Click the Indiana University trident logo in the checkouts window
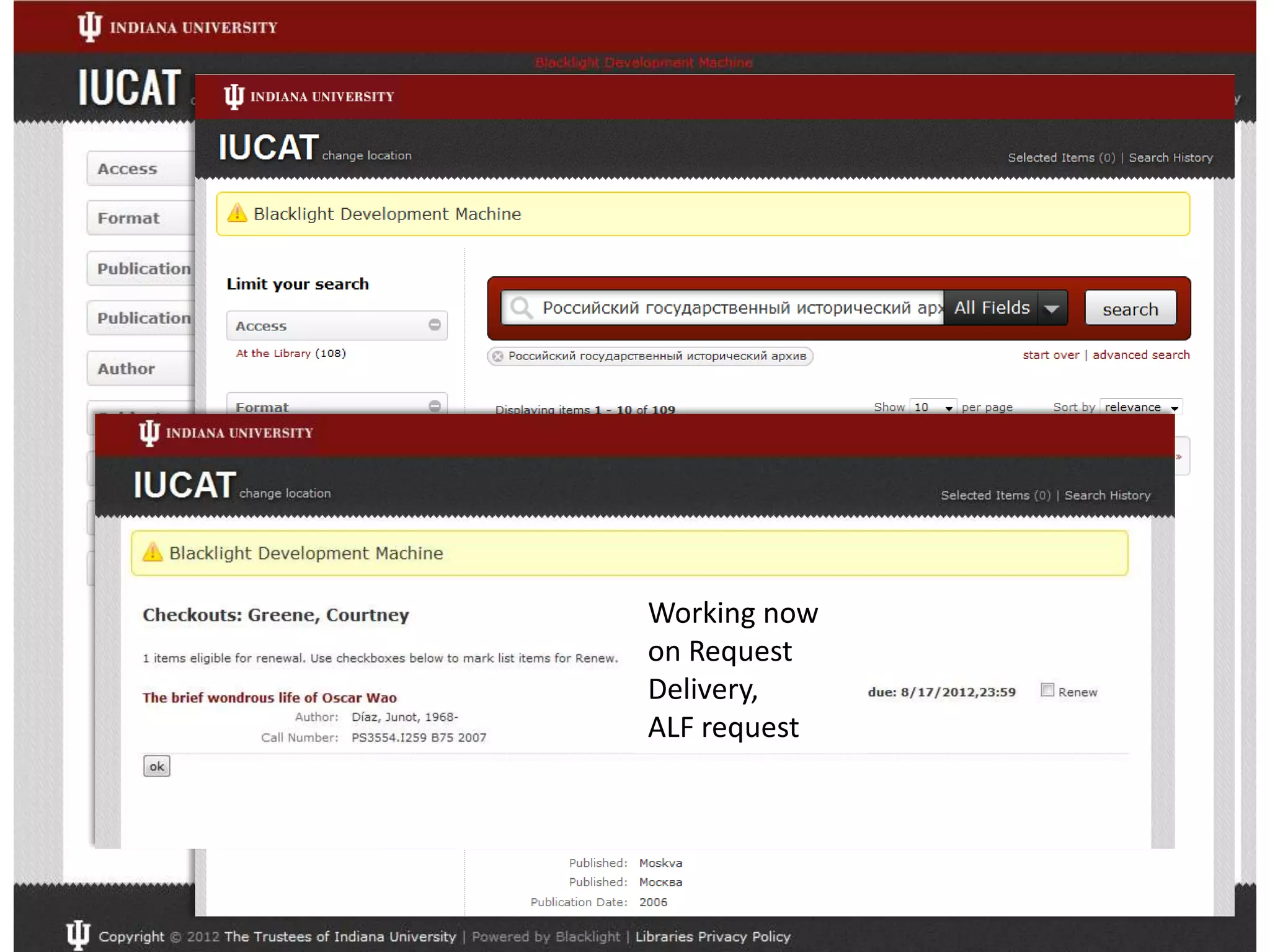Image resolution: width=1270 pixels, height=952 pixels. coord(149,433)
